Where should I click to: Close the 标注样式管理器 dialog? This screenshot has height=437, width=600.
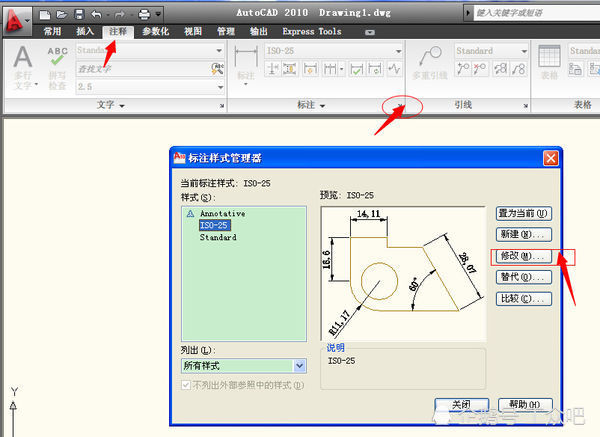coord(551,158)
